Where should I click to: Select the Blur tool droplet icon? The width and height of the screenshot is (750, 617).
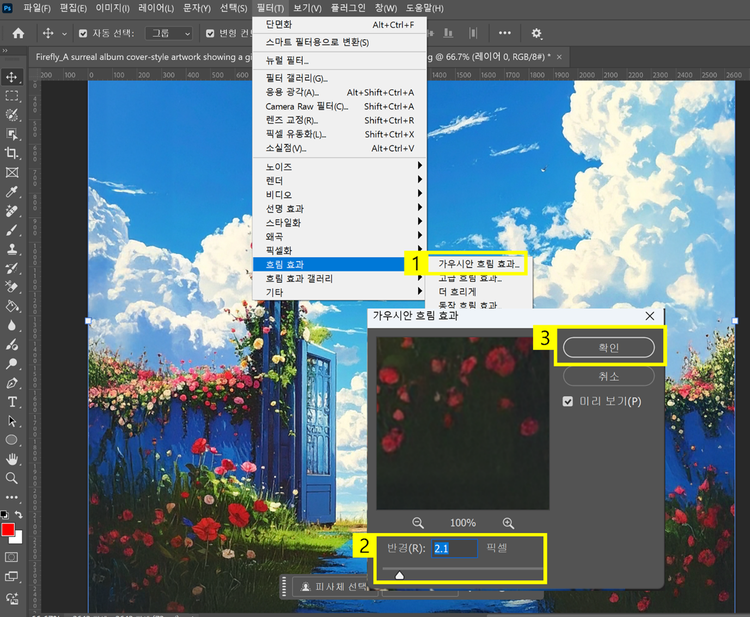(11, 325)
